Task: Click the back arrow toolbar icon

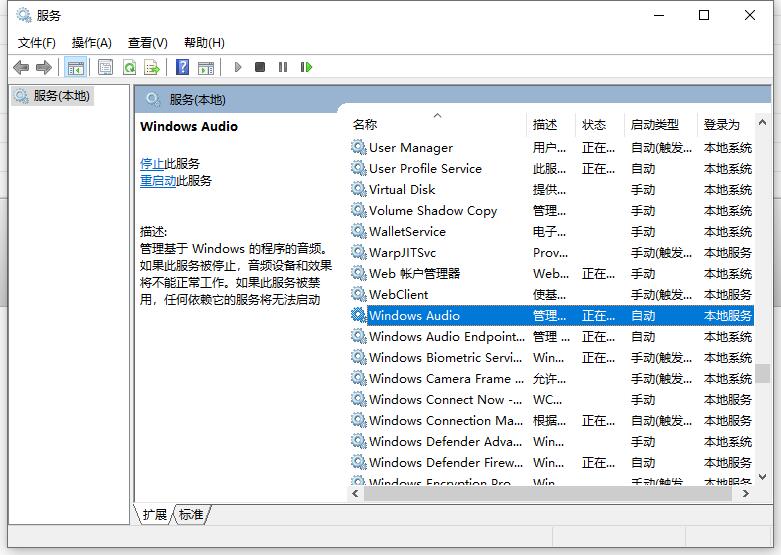Action: pyautogui.click(x=21, y=67)
